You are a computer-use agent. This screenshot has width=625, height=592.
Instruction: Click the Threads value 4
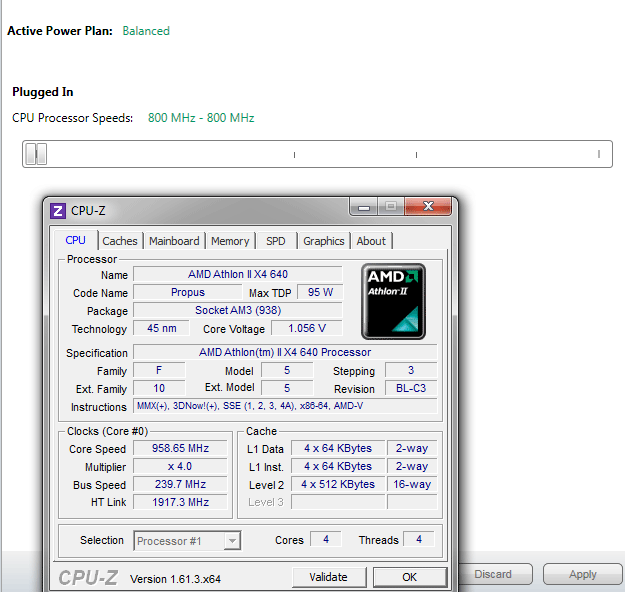coord(419,539)
